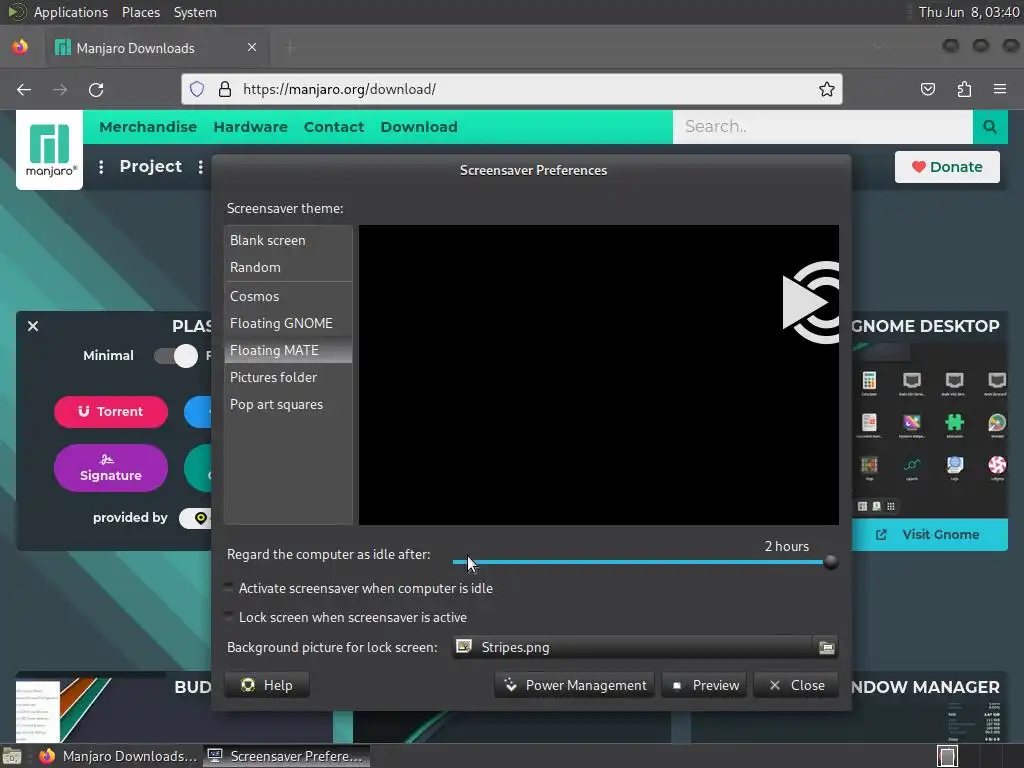
Task: Open the Merchandise link
Action: pyautogui.click(x=148, y=127)
